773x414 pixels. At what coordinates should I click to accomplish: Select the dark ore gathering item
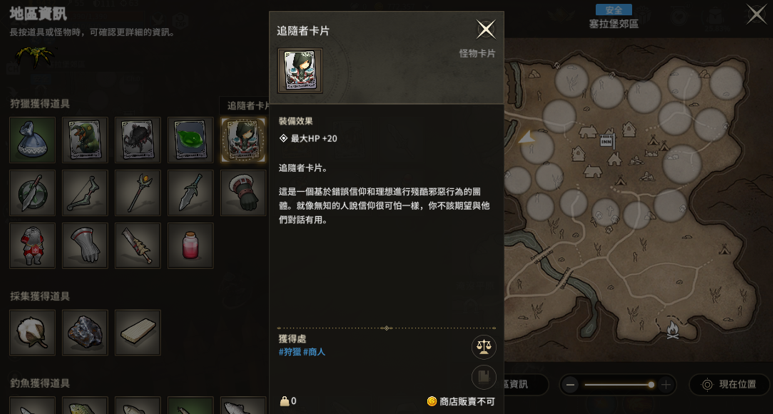point(85,333)
